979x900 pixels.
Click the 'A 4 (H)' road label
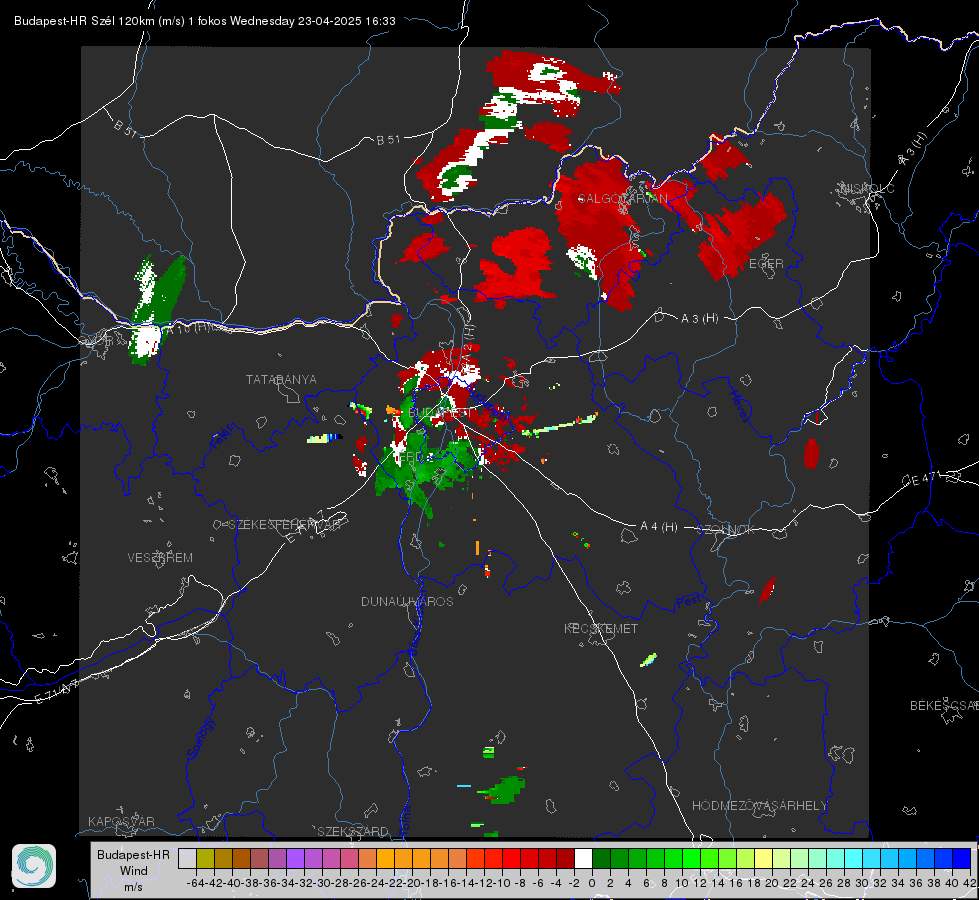659,527
